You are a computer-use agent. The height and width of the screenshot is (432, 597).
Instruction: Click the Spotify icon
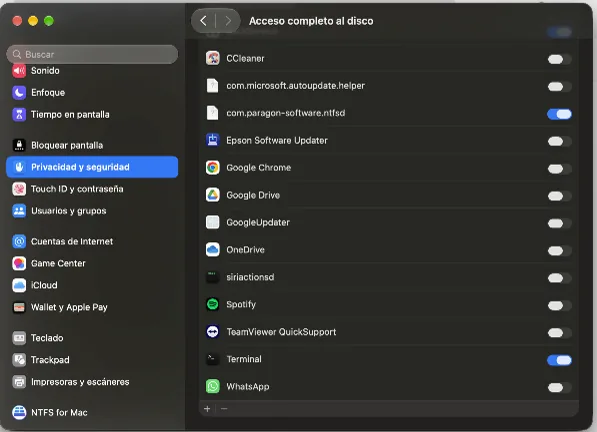(212, 304)
